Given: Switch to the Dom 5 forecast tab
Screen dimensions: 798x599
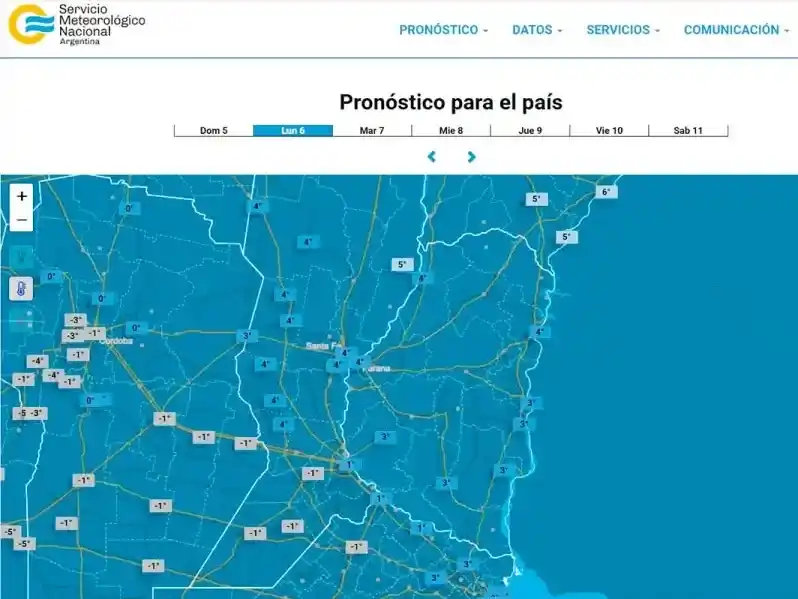Looking at the screenshot, I should coord(214,131).
